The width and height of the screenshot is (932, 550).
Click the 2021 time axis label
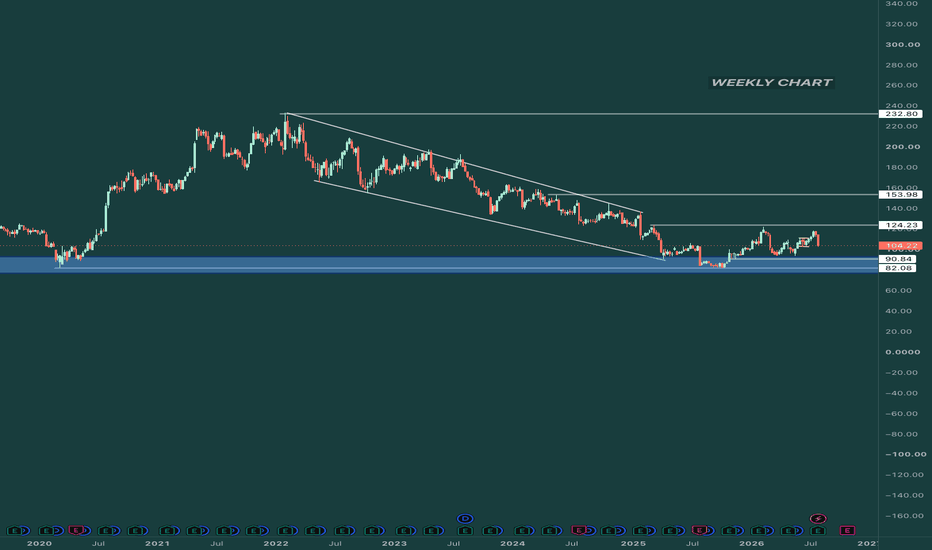(158, 543)
